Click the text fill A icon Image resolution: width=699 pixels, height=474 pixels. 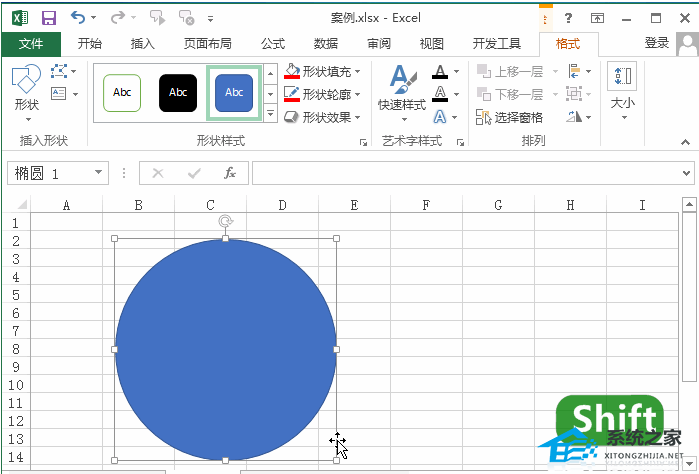point(440,71)
